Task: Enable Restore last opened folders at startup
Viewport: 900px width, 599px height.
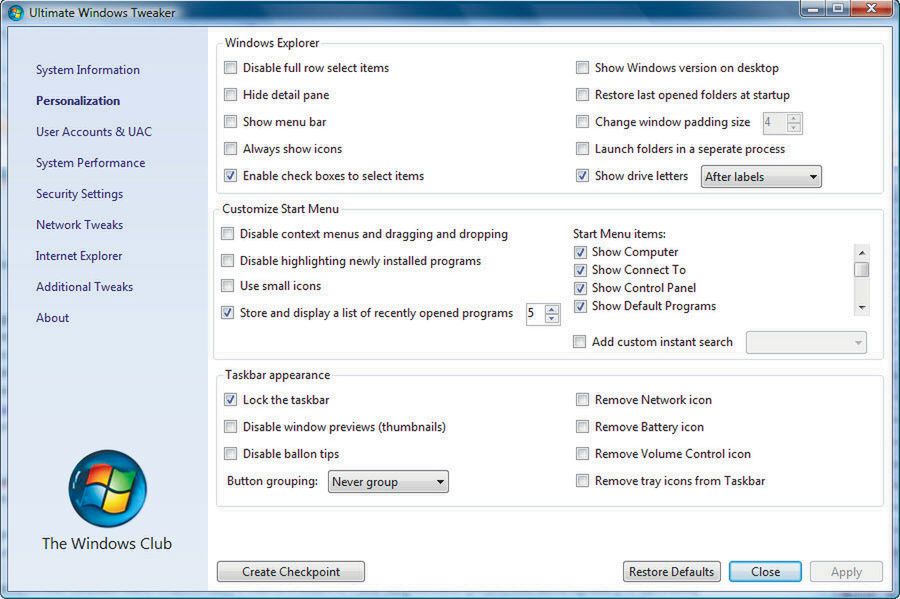Action: tap(582, 95)
